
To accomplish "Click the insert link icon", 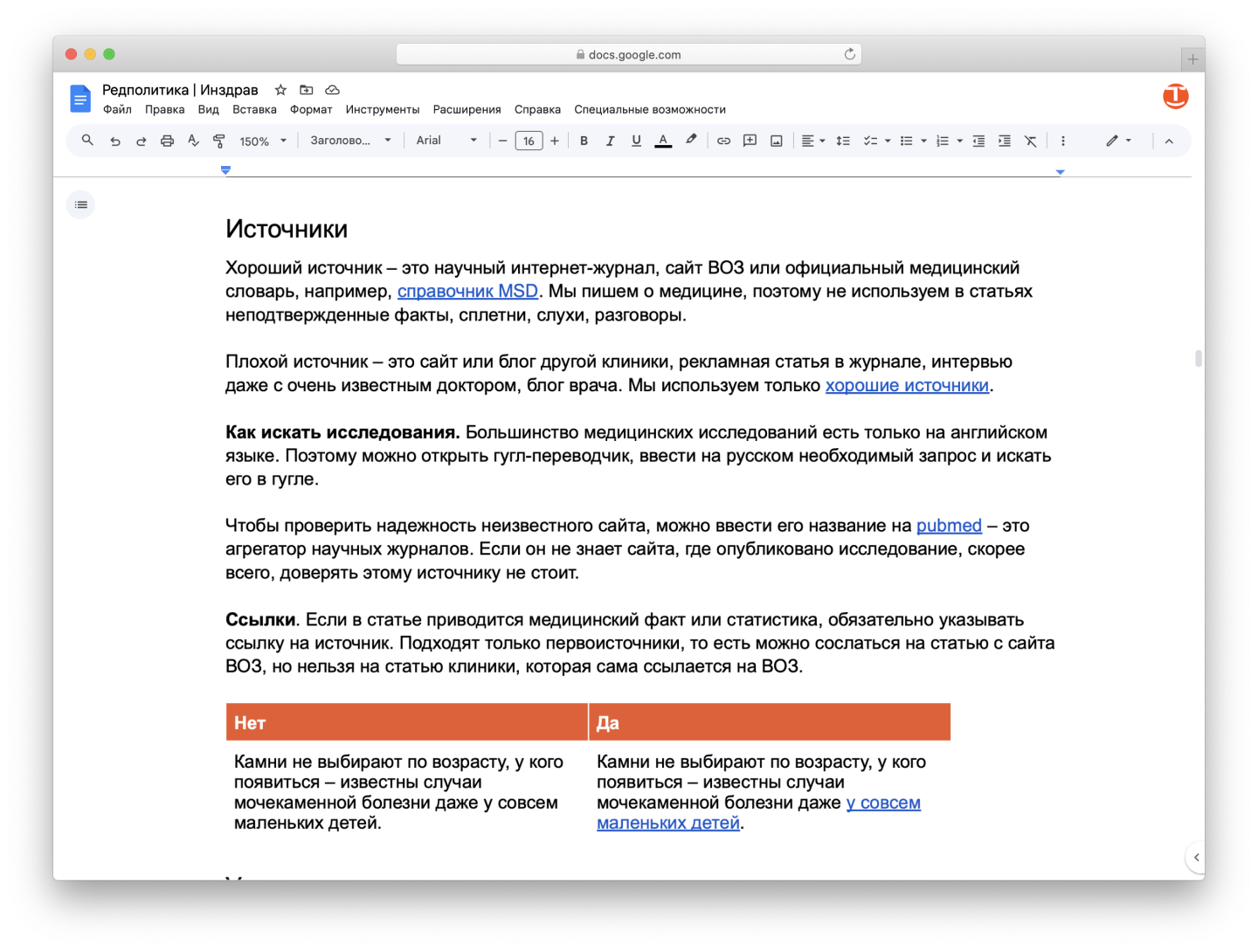I will [723, 141].
